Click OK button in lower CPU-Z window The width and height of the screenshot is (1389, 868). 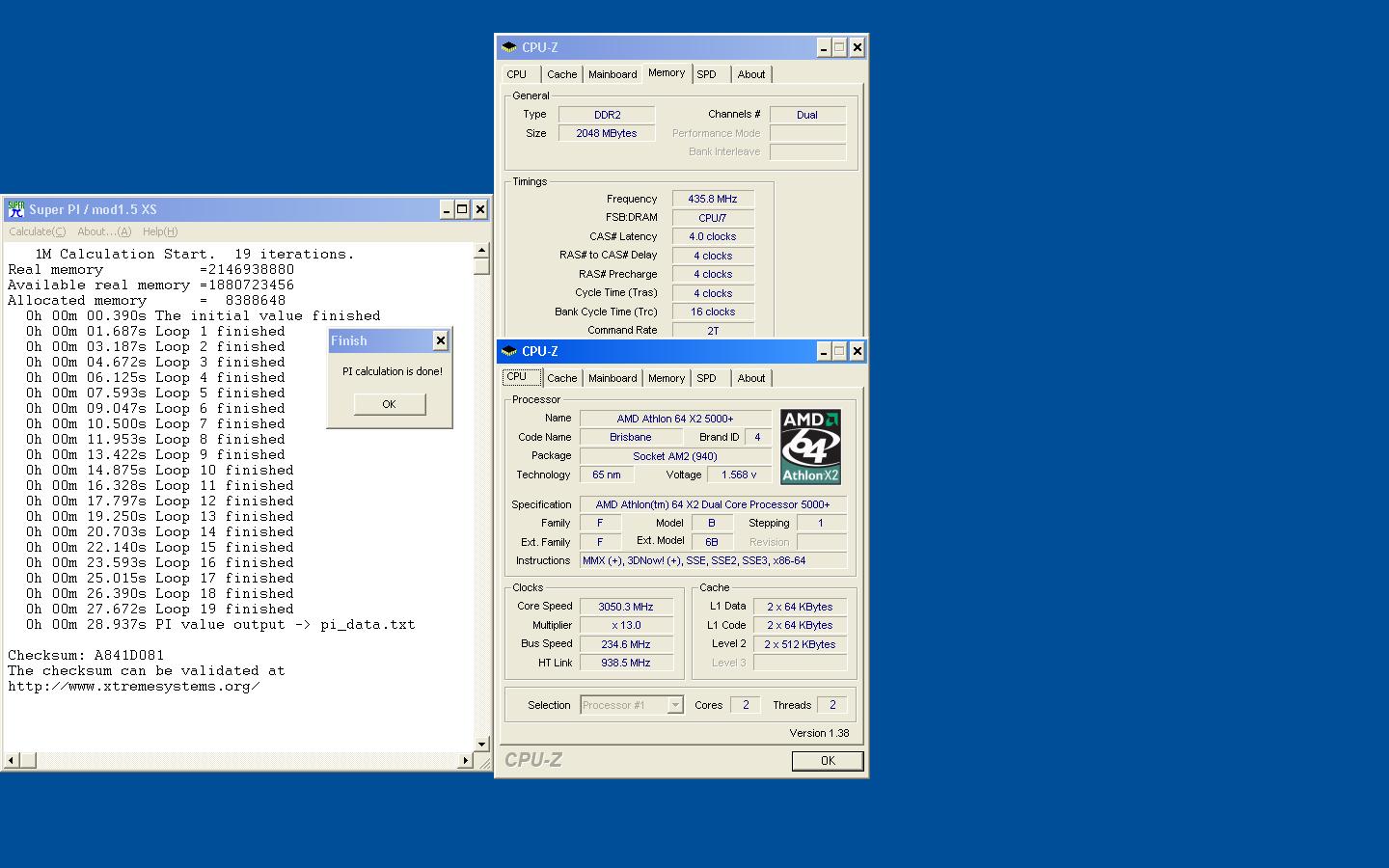[x=828, y=761]
